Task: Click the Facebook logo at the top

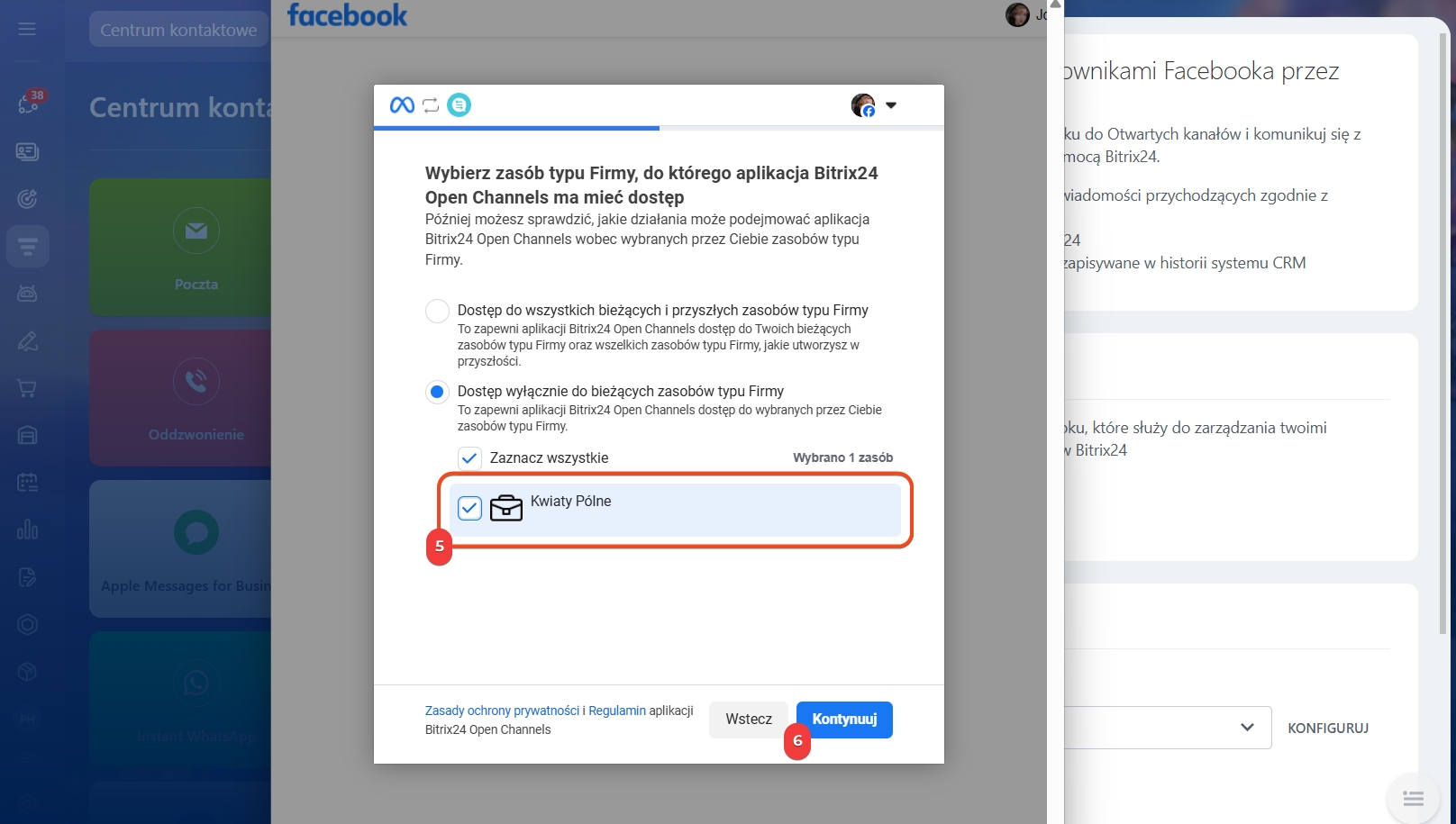Action: coord(347,15)
